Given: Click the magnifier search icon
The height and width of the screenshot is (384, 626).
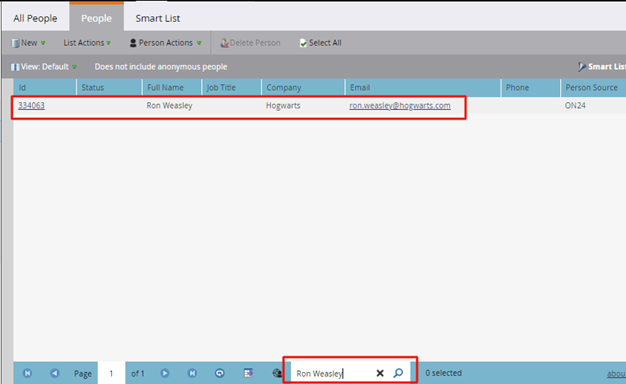Looking at the screenshot, I should point(398,373).
